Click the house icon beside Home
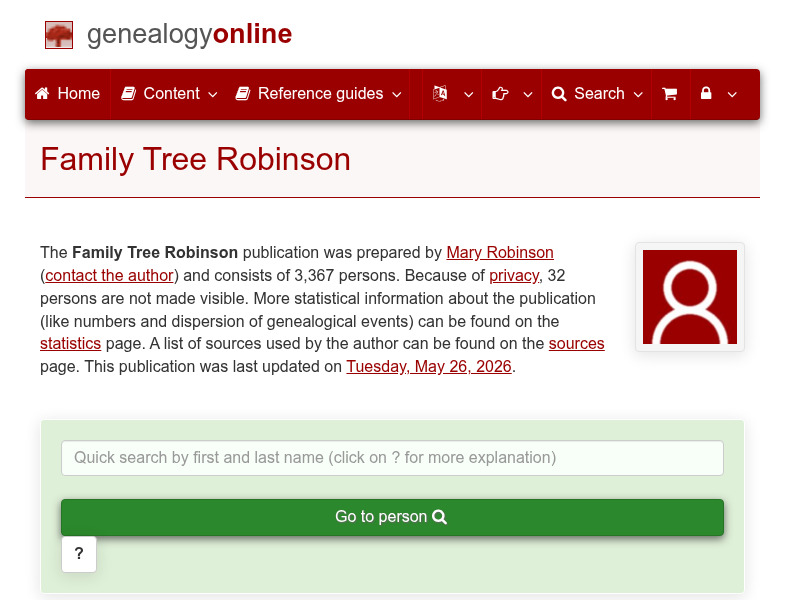Image resolution: width=800 pixels, height=600 pixels. 42,93
